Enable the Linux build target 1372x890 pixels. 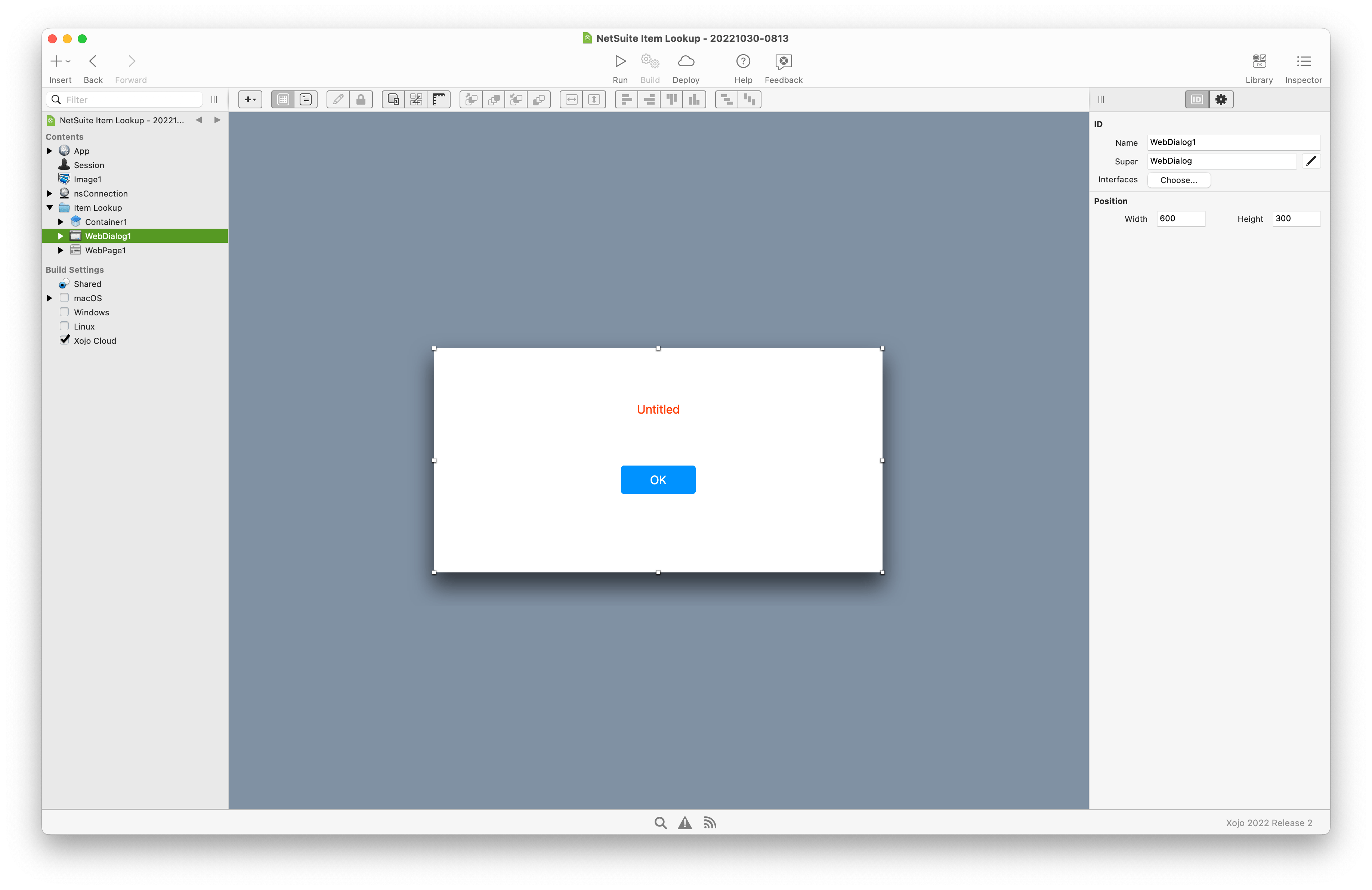[x=64, y=326]
